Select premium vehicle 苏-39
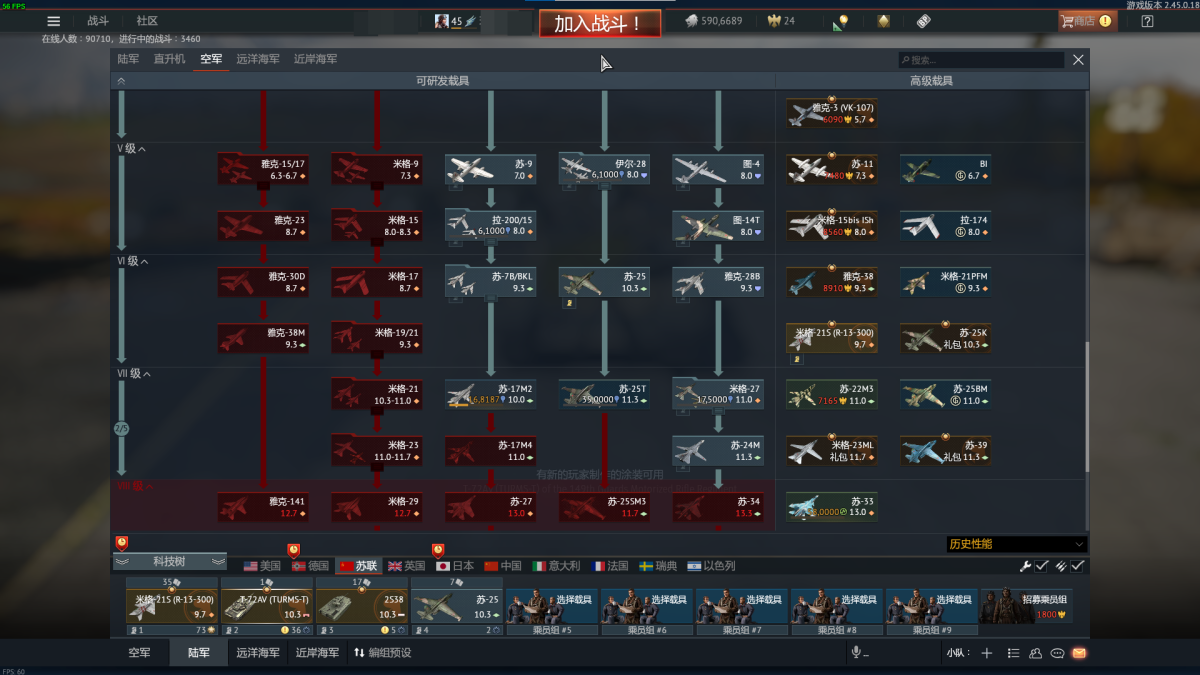1200x675 pixels. tap(946, 451)
